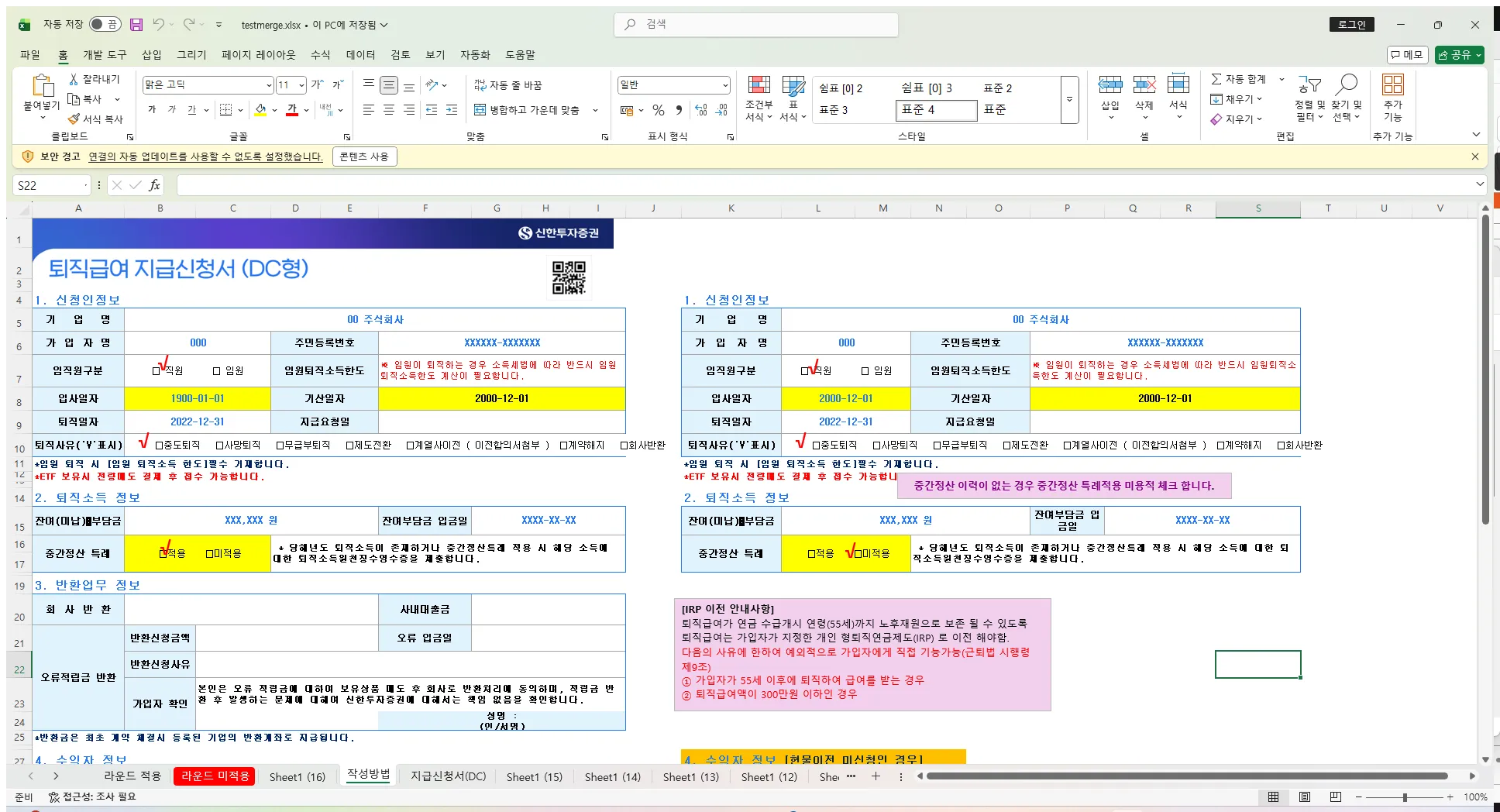Screen dimensions: 1500x812
Task: Toggle underline formatting in font group
Action: [194, 110]
